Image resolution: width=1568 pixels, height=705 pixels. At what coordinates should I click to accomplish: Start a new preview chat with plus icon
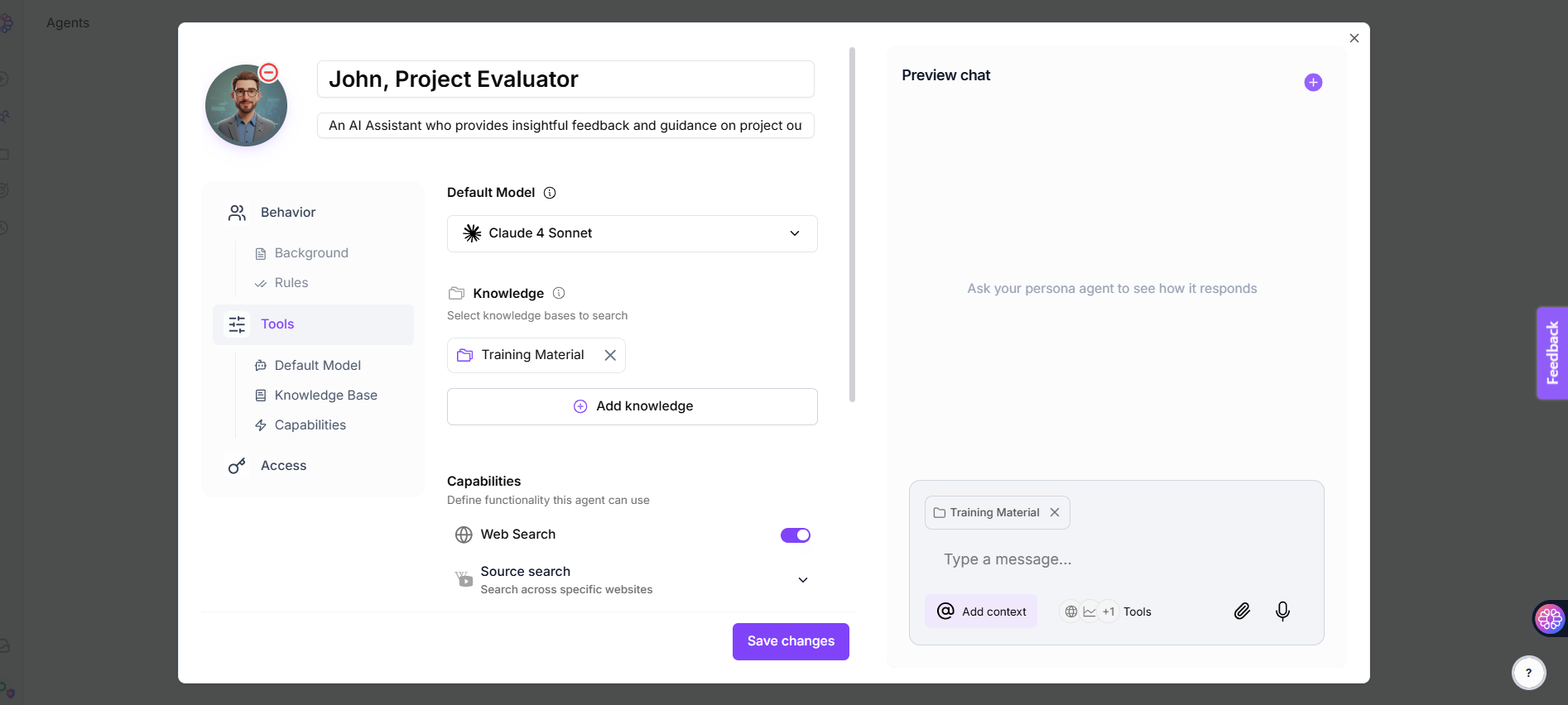(x=1313, y=83)
